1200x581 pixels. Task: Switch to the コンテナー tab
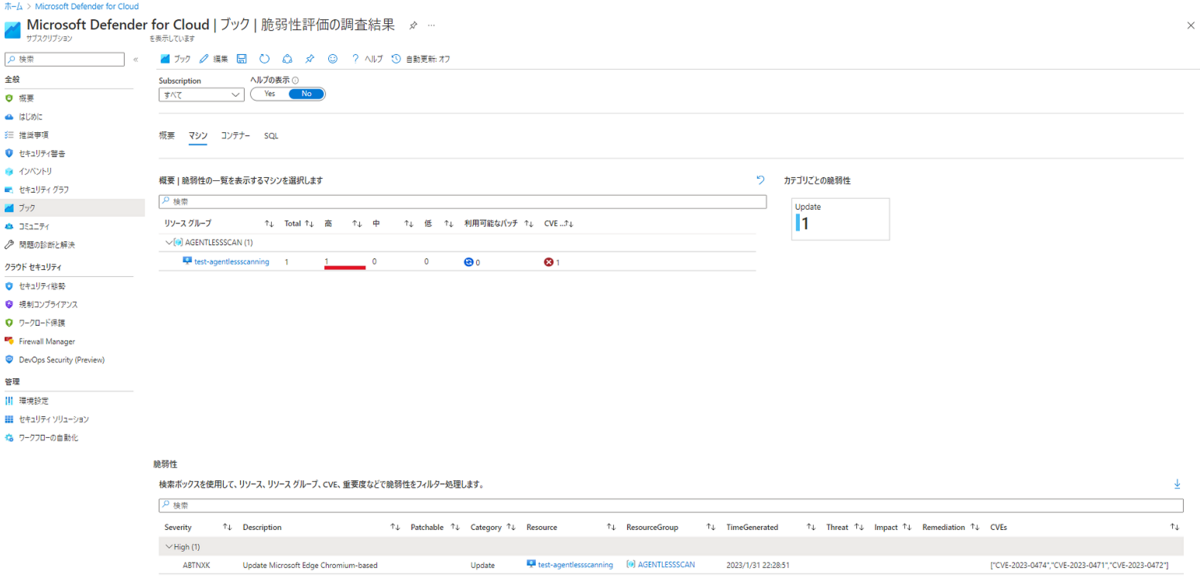coord(236,135)
